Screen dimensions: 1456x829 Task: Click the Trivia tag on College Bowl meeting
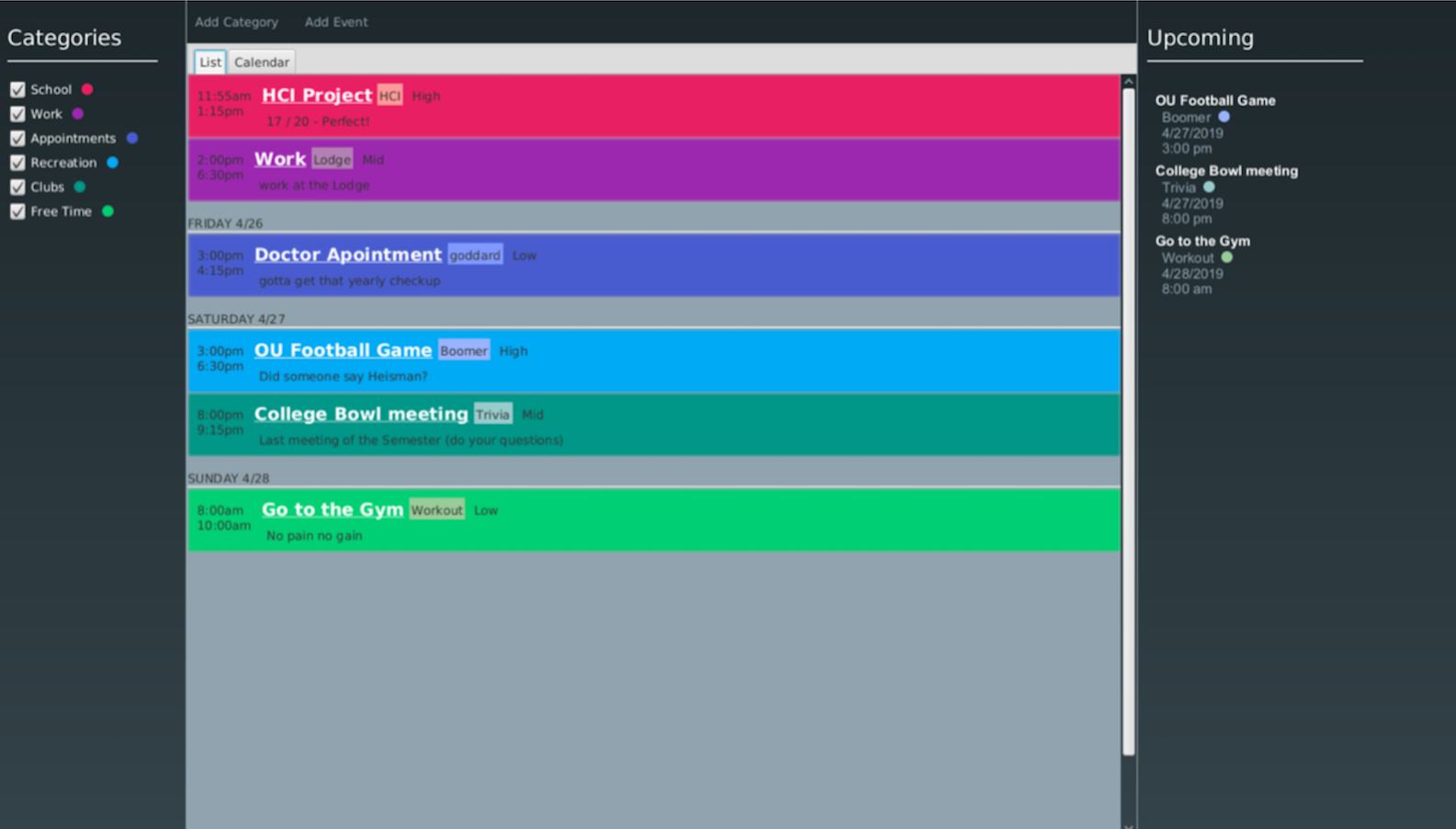(492, 414)
